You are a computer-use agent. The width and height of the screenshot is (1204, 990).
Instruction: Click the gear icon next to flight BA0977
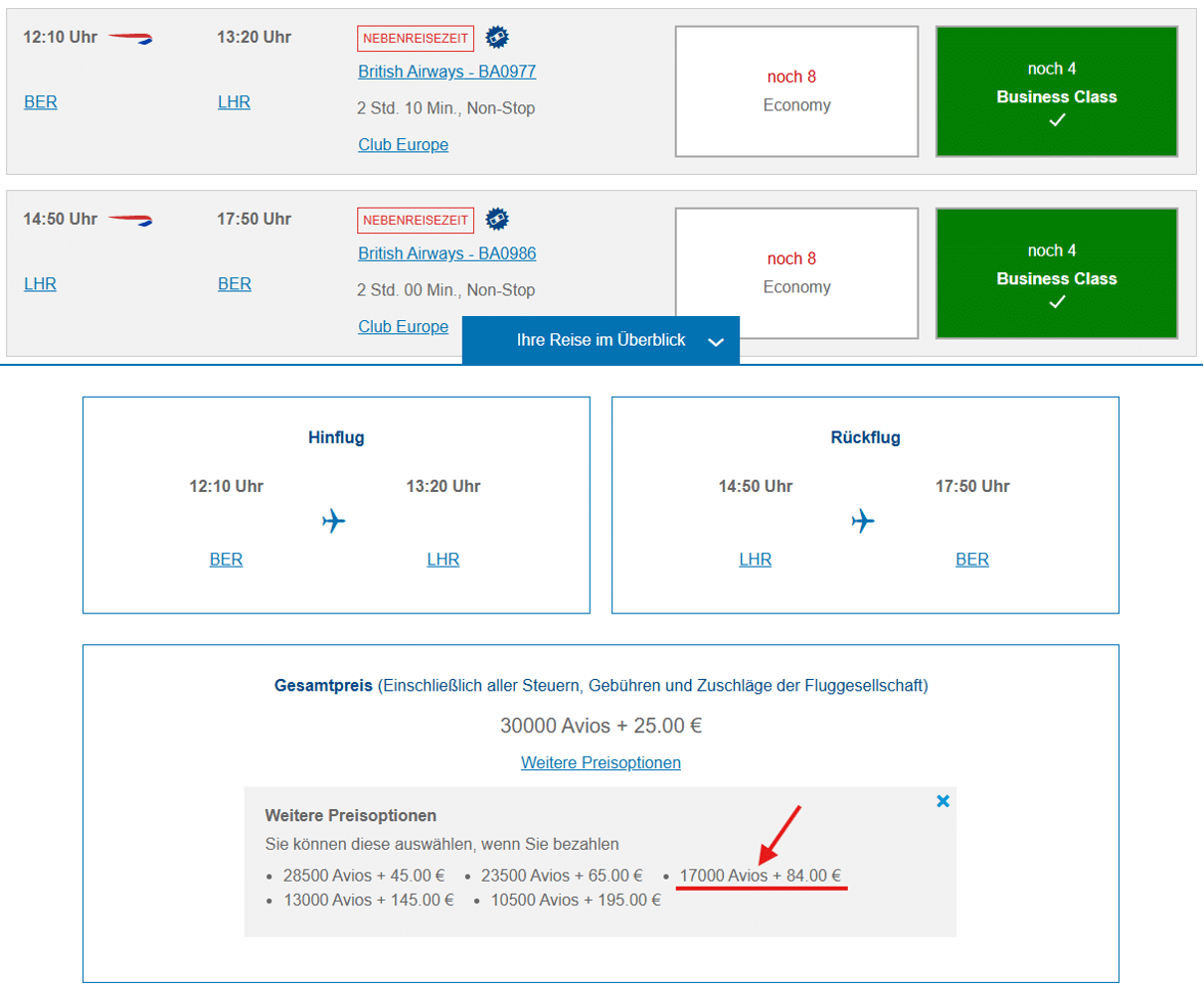click(x=498, y=37)
